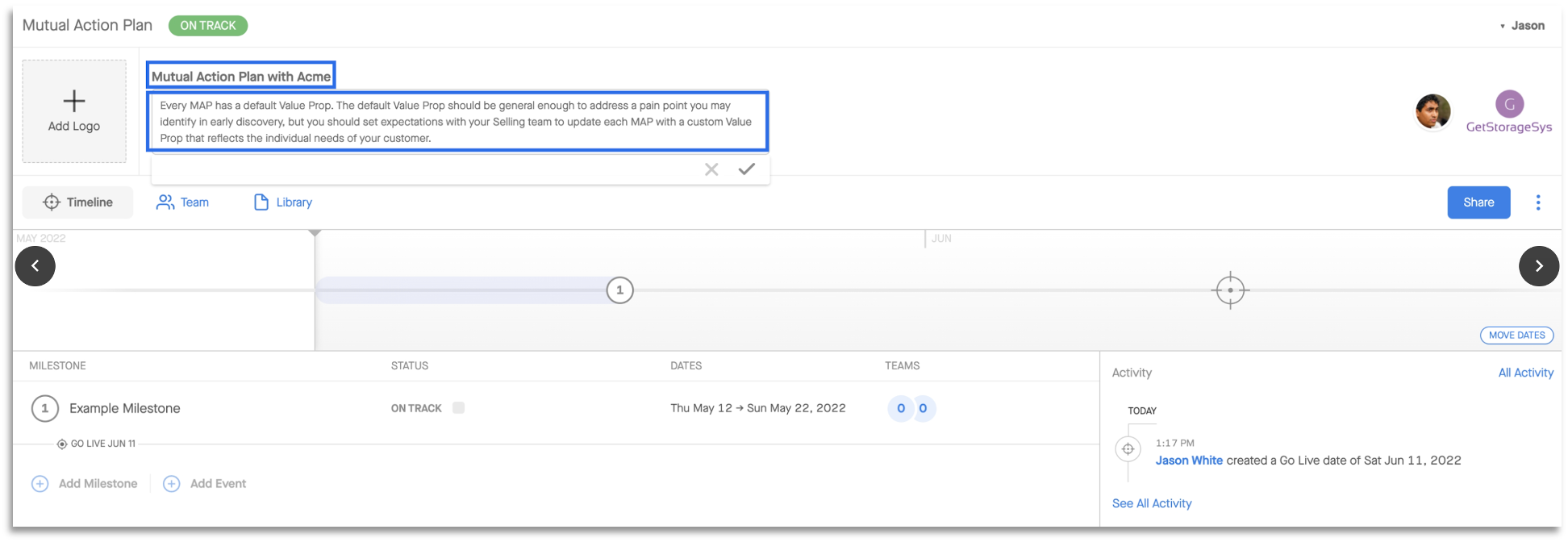Go to next timeline period arrow
Image resolution: width=1568 pixels, height=542 pixels.
click(x=1539, y=266)
